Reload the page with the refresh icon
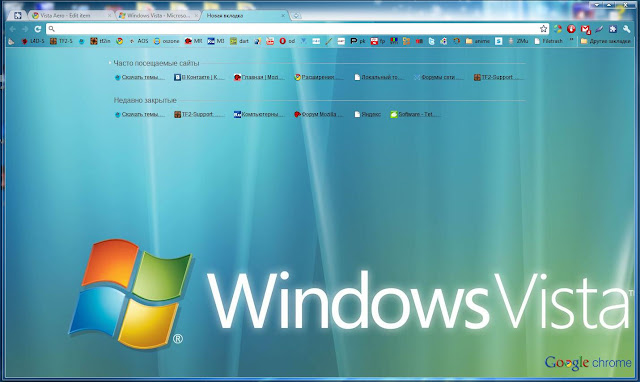640x382 pixels. click(38, 29)
